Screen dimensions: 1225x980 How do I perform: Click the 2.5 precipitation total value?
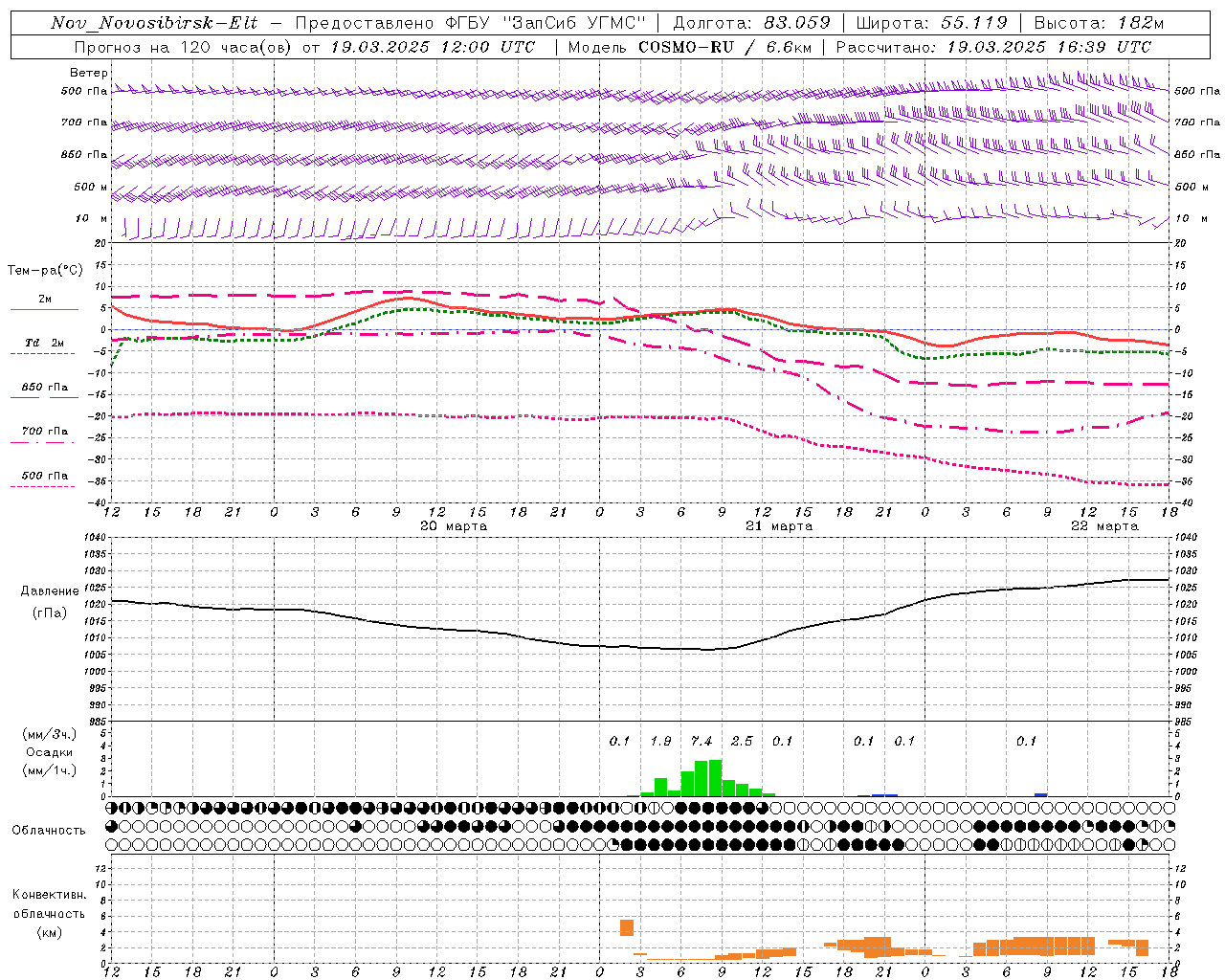(x=742, y=742)
